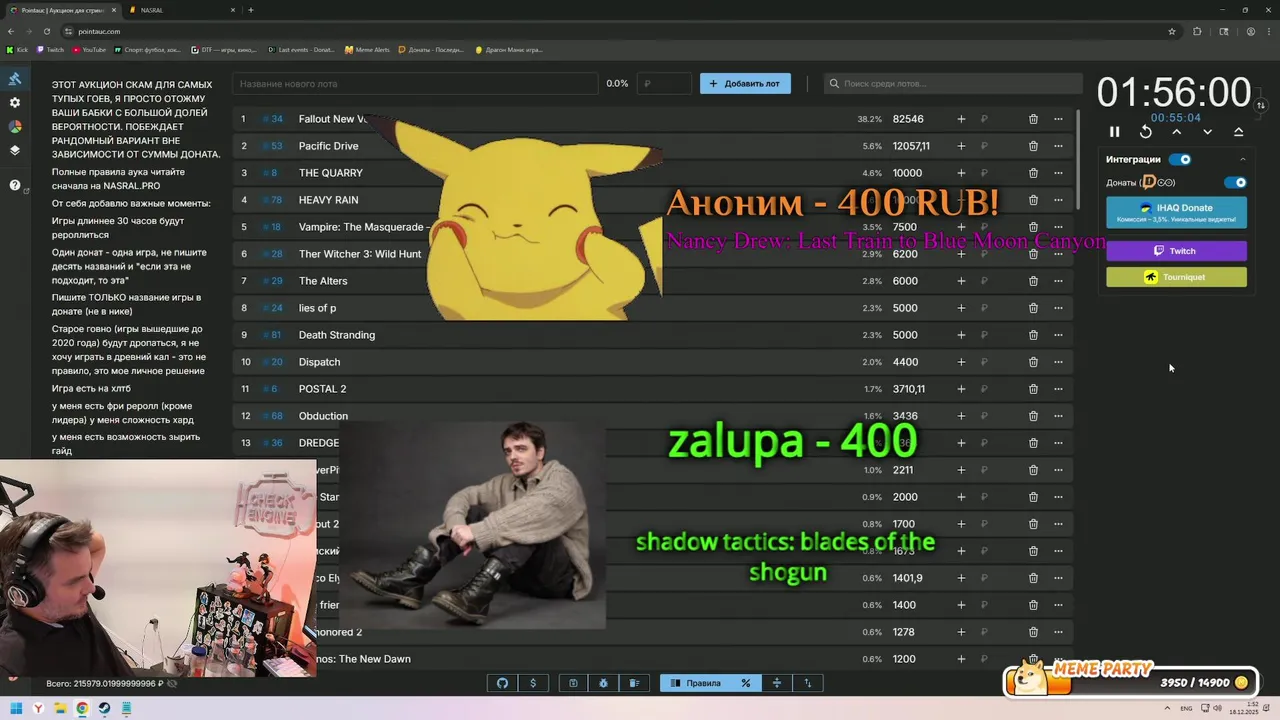The height and width of the screenshot is (720, 1280).
Task: Select the Pointauc browser tab
Action: pos(62,10)
